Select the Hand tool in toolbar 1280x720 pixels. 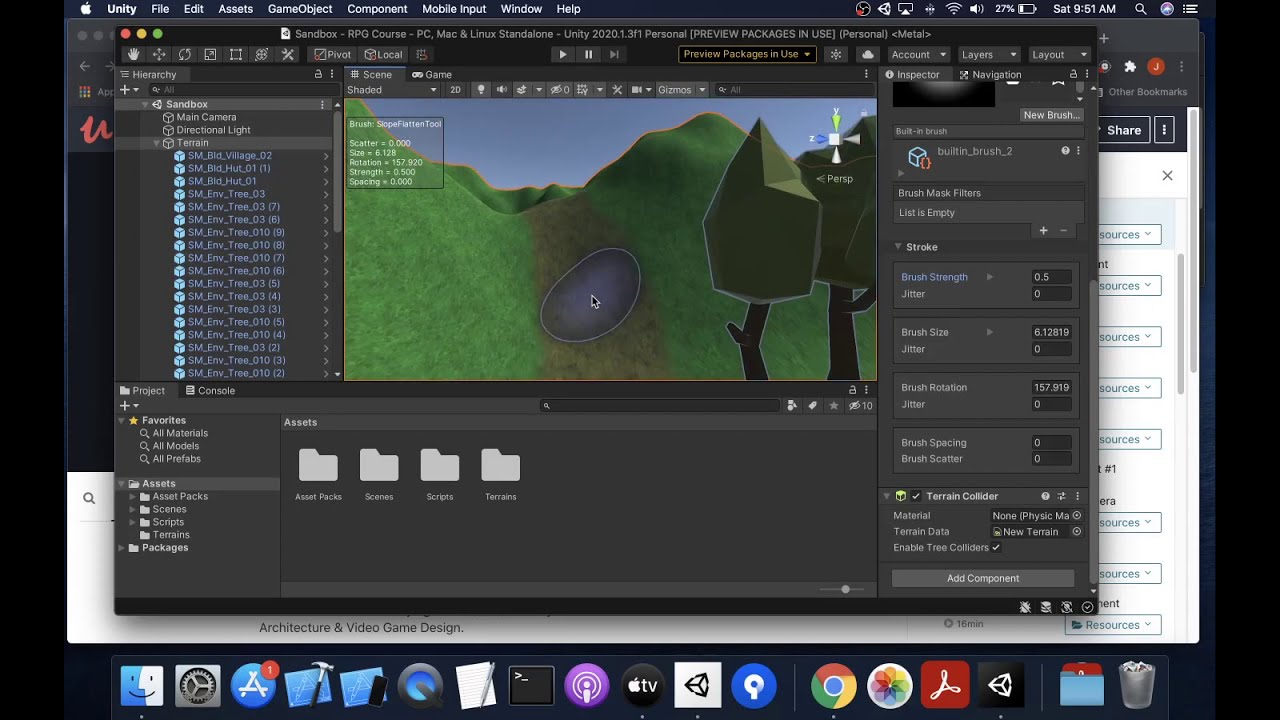[x=133, y=55]
